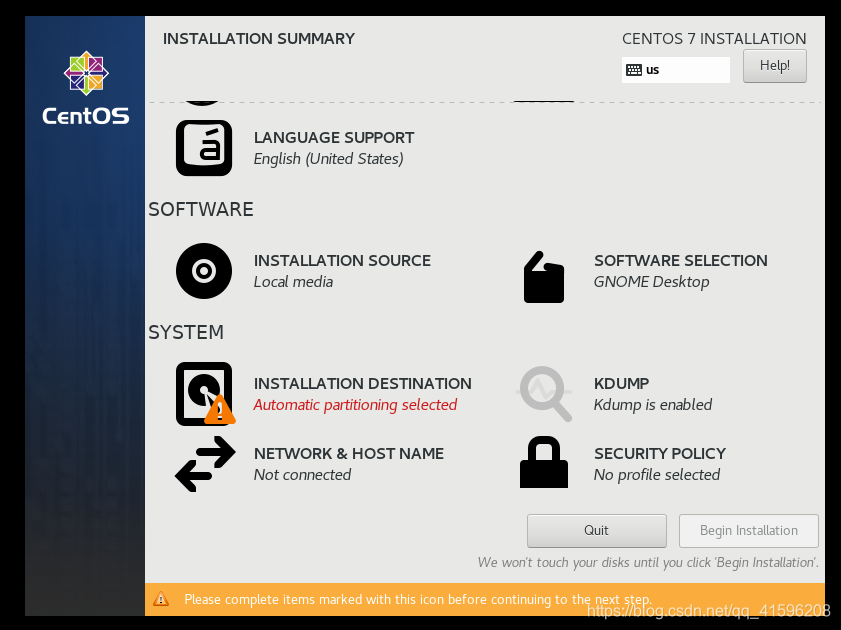The image size is (841, 630).
Task: Click 'Kdump is enabled' text
Action: (x=653, y=405)
